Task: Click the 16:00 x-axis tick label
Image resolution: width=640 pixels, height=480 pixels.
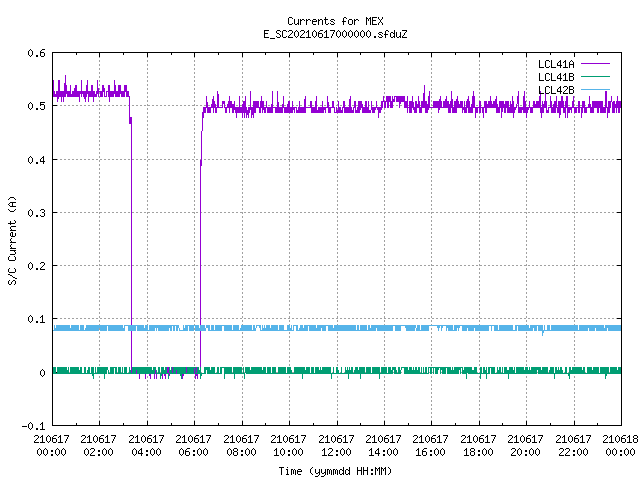Action: pos(430,452)
